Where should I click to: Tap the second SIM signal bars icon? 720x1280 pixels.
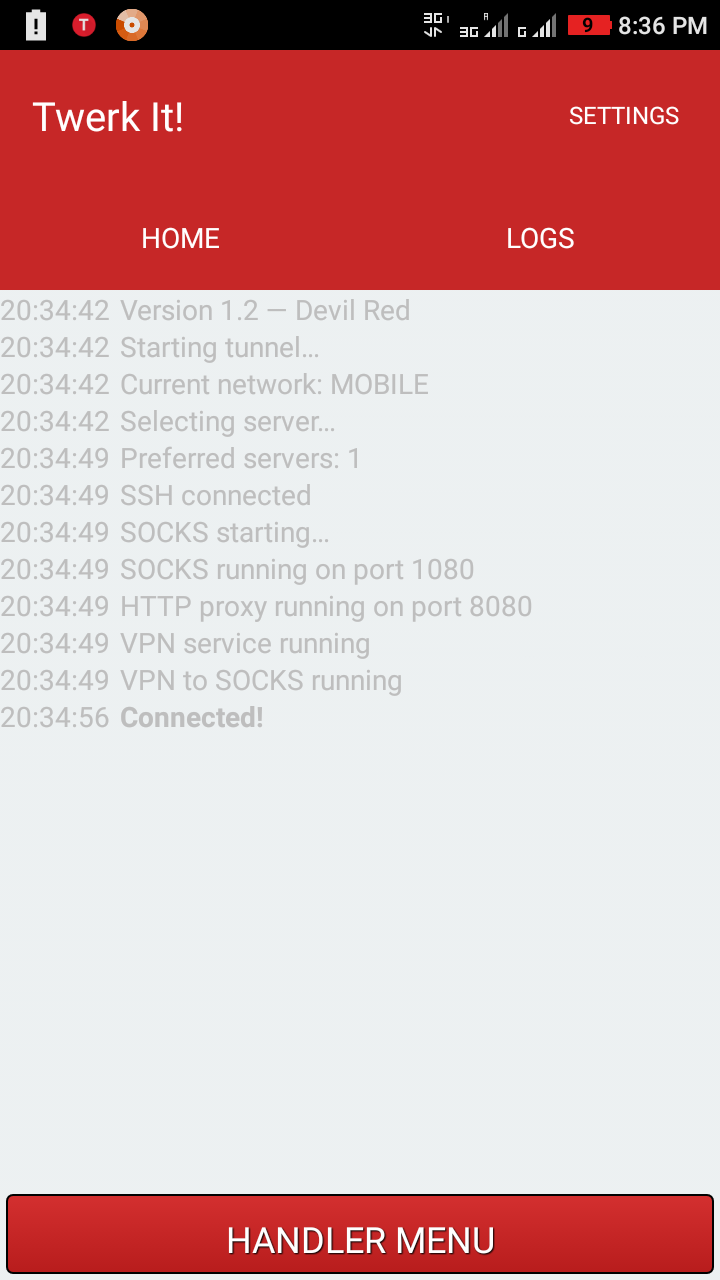(537, 25)
